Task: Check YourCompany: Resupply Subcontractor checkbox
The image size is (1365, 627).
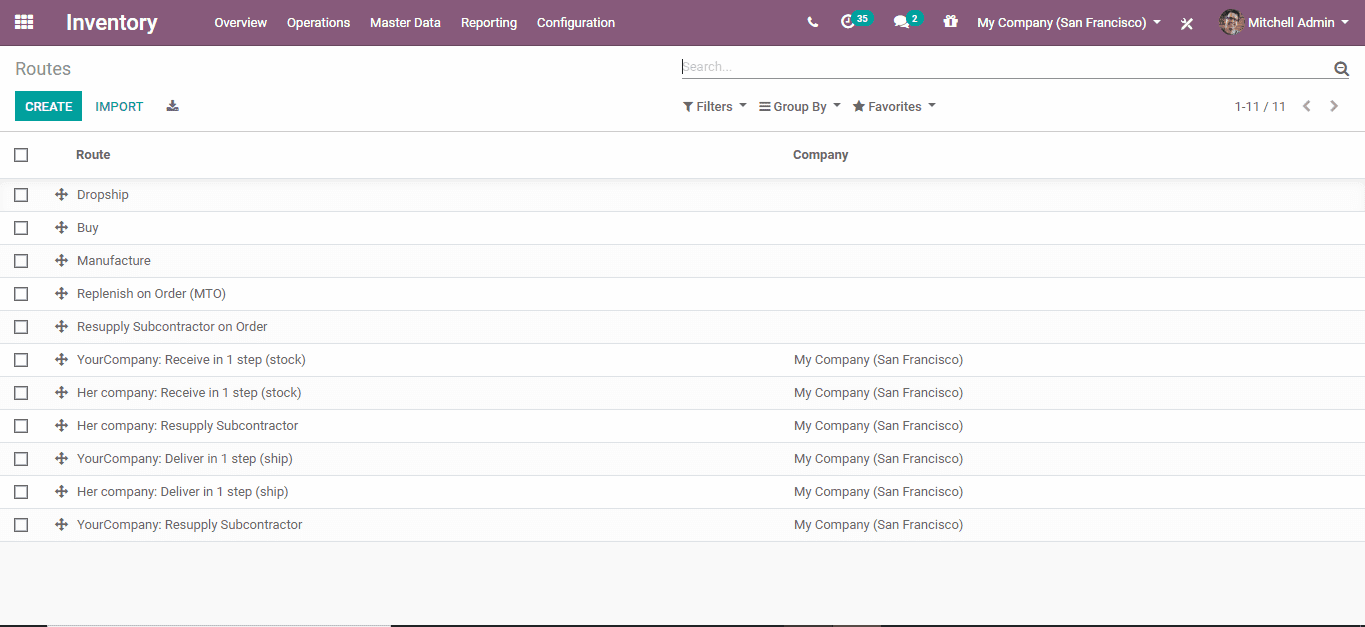Action: (x=21, y=525)
